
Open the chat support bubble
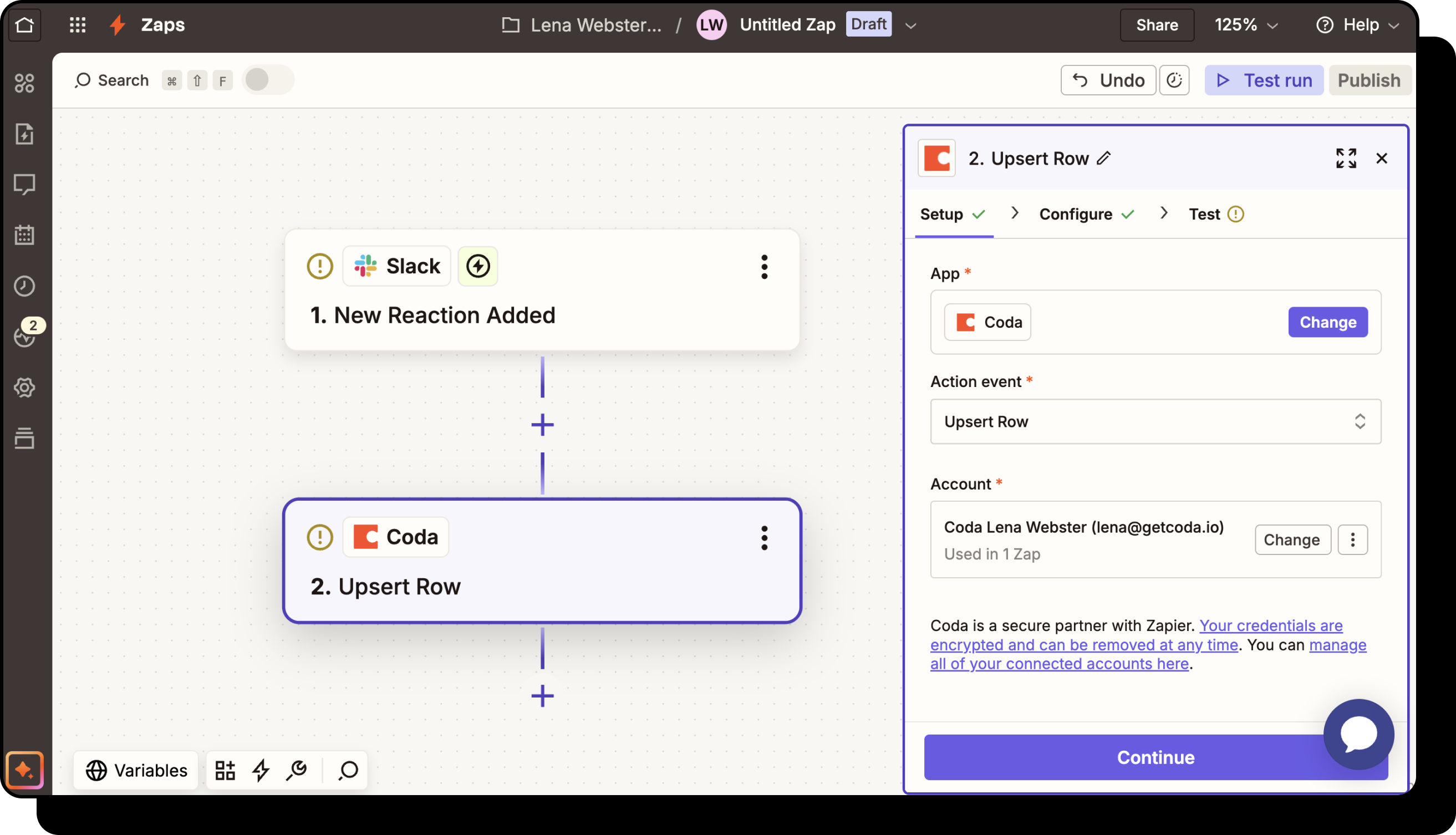coord(1358,734)
